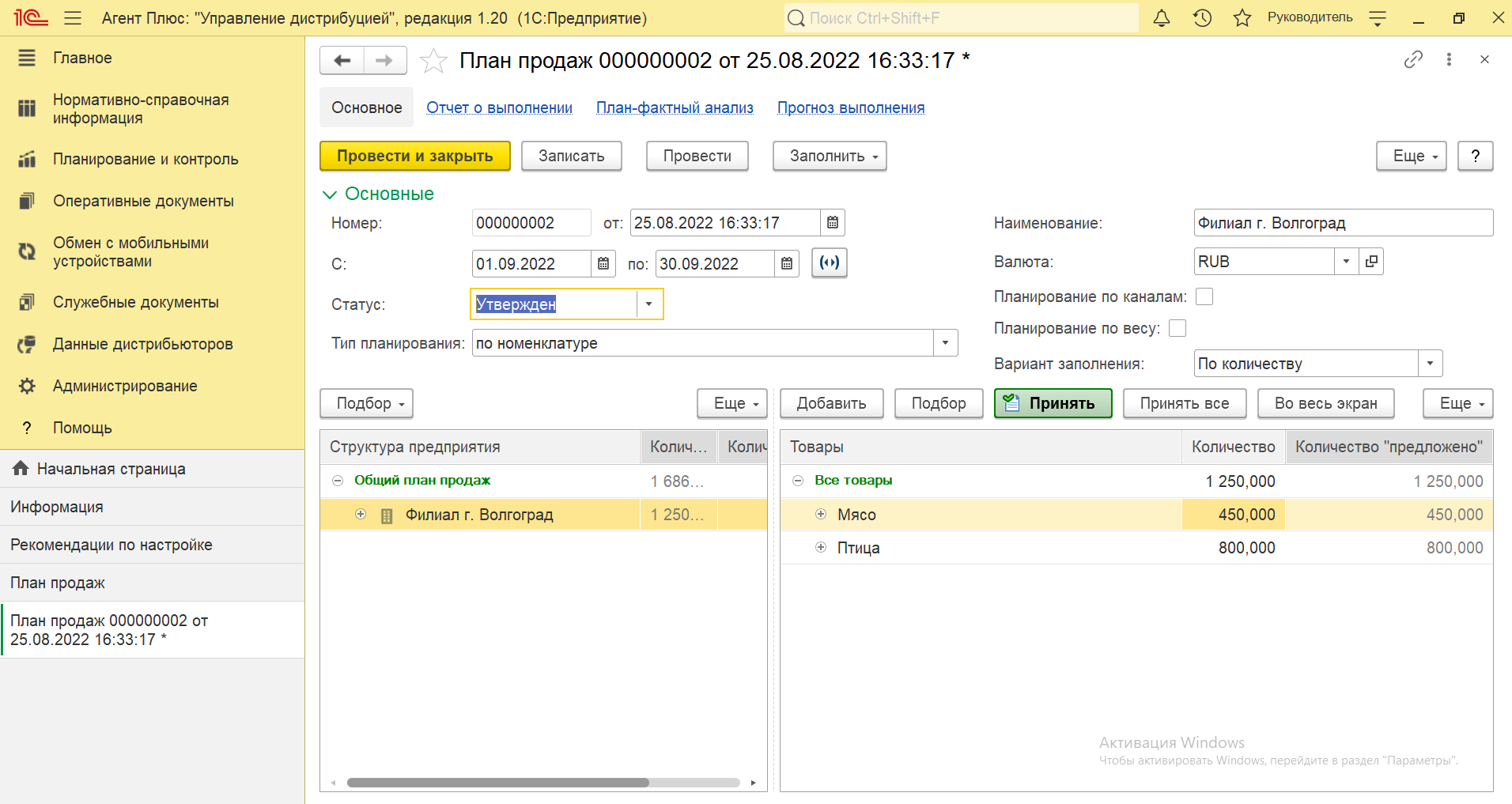The image size is (1512, 804).
Task: Mark plan as favorite with star beside title
Action: point(433,61)
